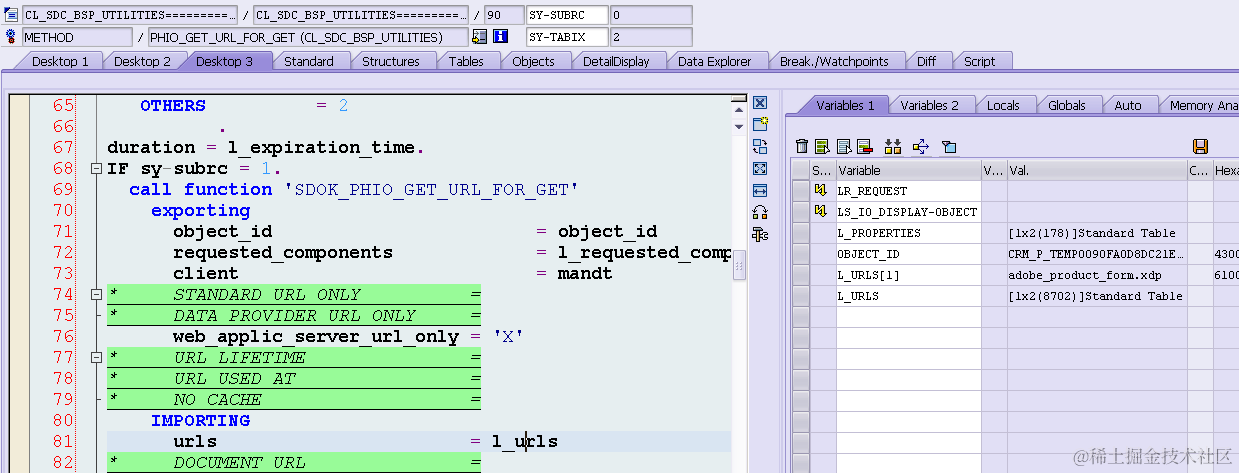Open the Objects tab

(x=533, y=61)
